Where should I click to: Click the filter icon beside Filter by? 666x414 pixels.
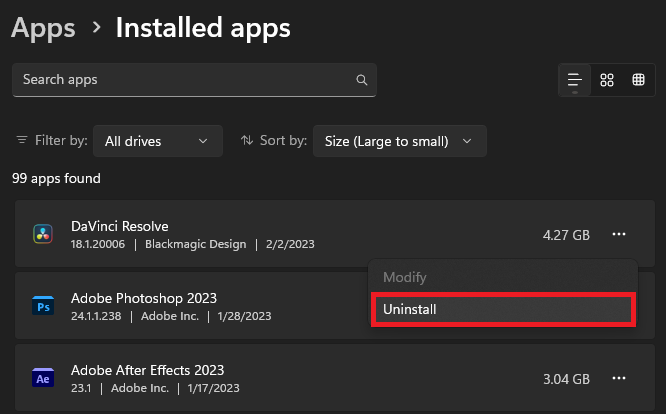pyautogui.click(x=23, y=141)
